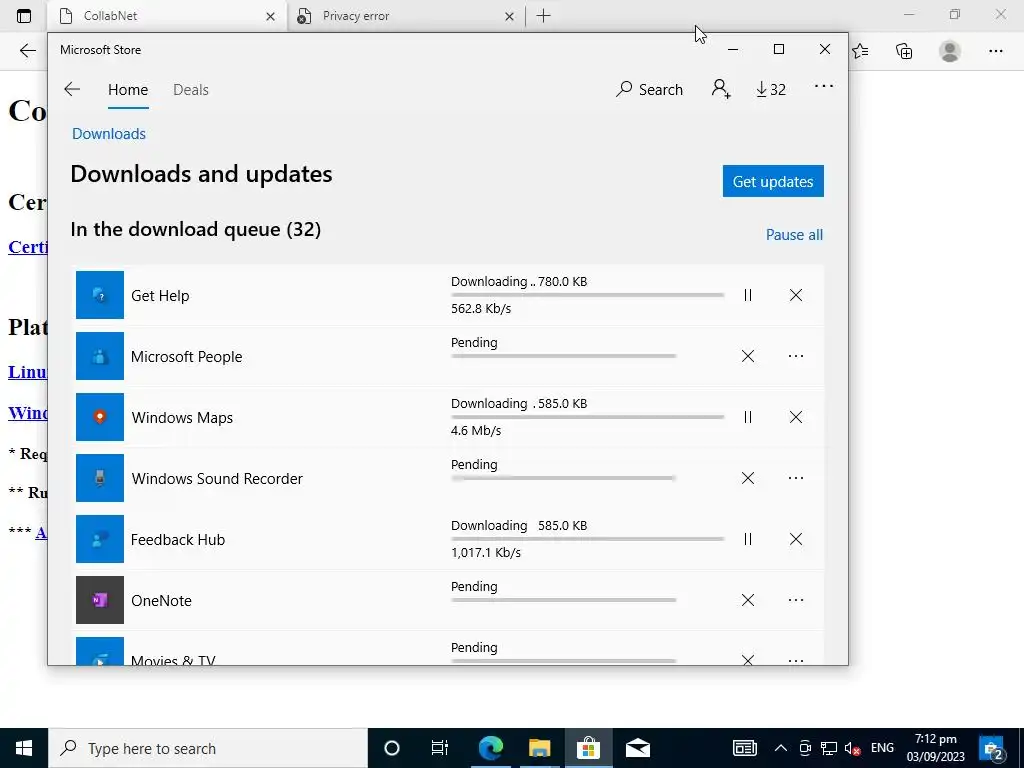Click Windows Maps download progress bar
The image size is (1024, 768).
coord(587,417)
